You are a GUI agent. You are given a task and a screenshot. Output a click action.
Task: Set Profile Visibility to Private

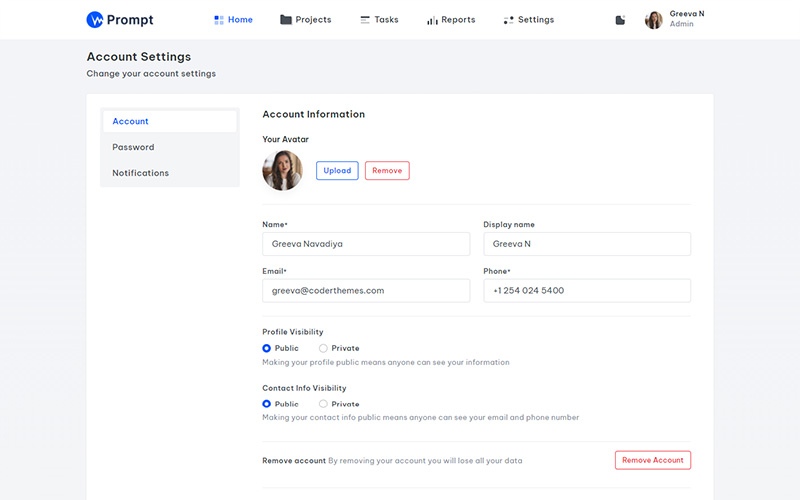click(323, 348)
